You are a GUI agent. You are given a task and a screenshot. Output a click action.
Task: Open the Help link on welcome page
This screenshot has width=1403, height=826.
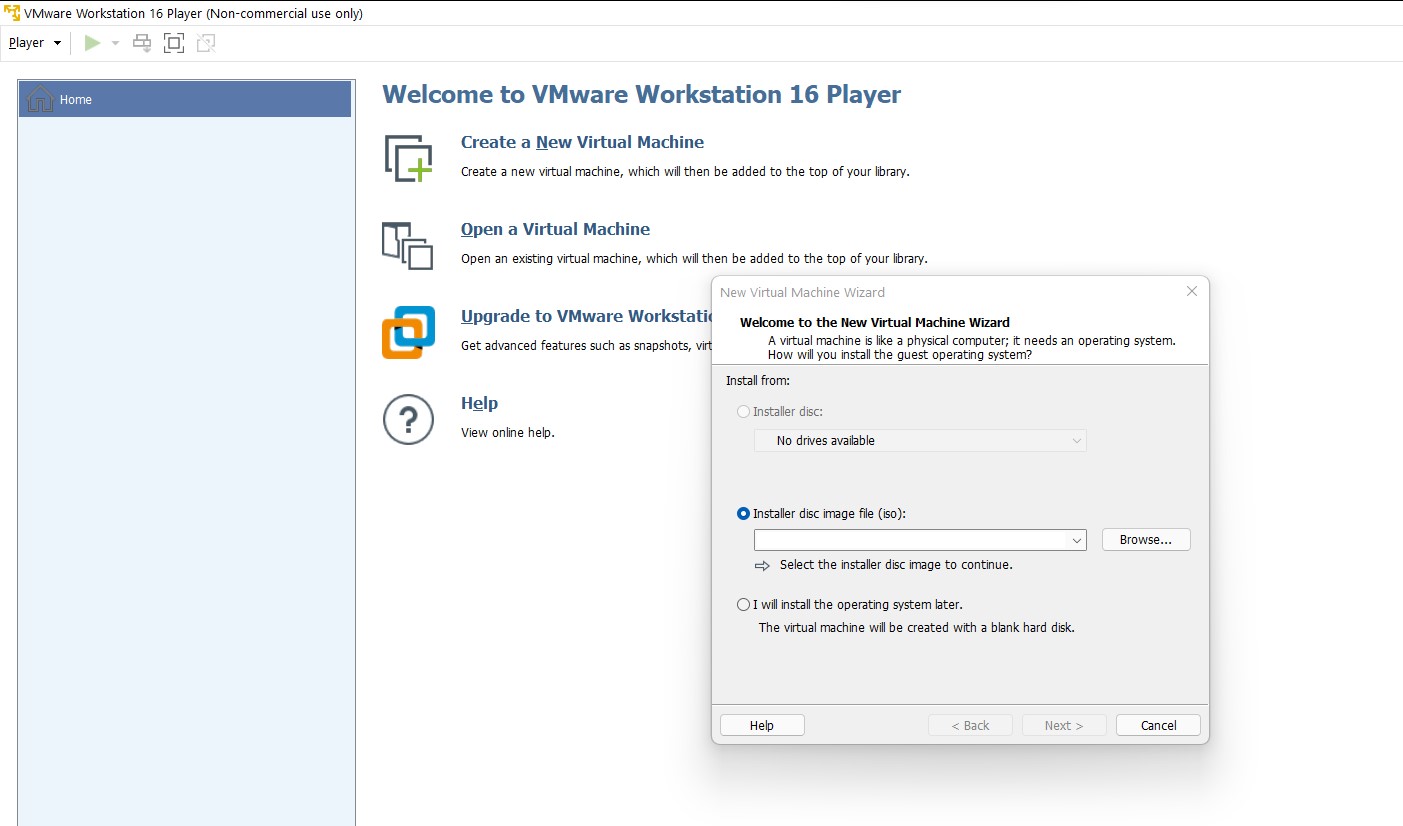pyautogui.click(x=479, y=403)
